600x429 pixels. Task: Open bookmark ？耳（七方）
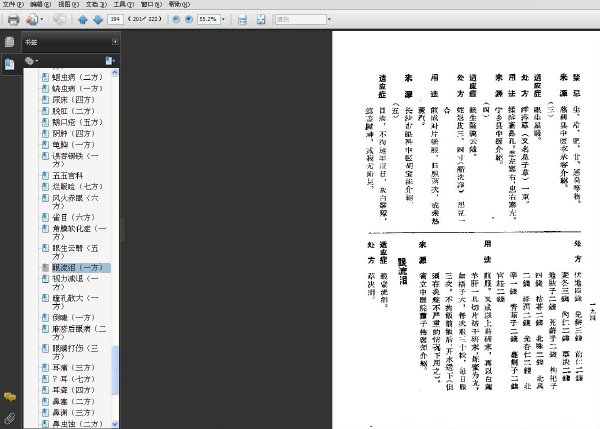(73, 379)
